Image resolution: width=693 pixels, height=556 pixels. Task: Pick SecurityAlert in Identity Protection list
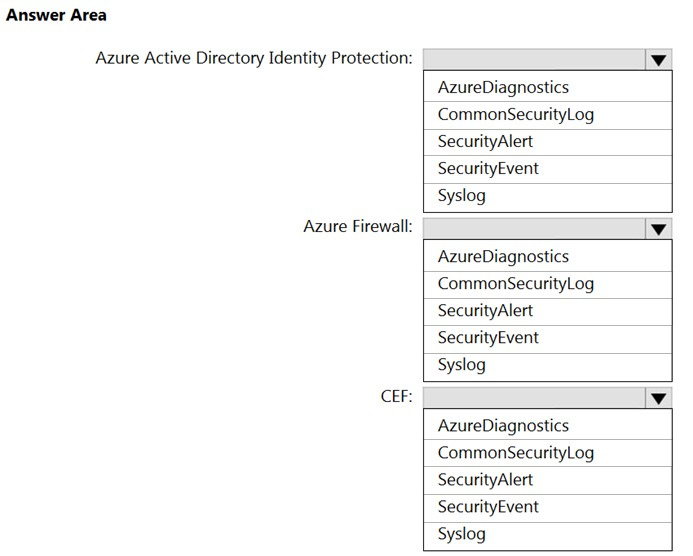(485, 141)
